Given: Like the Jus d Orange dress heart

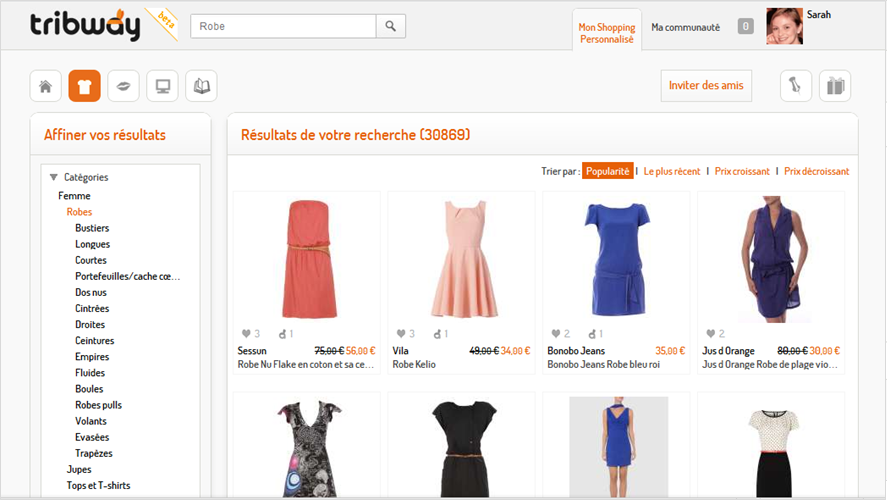Looking at the screenshot, I should [711, 334].
